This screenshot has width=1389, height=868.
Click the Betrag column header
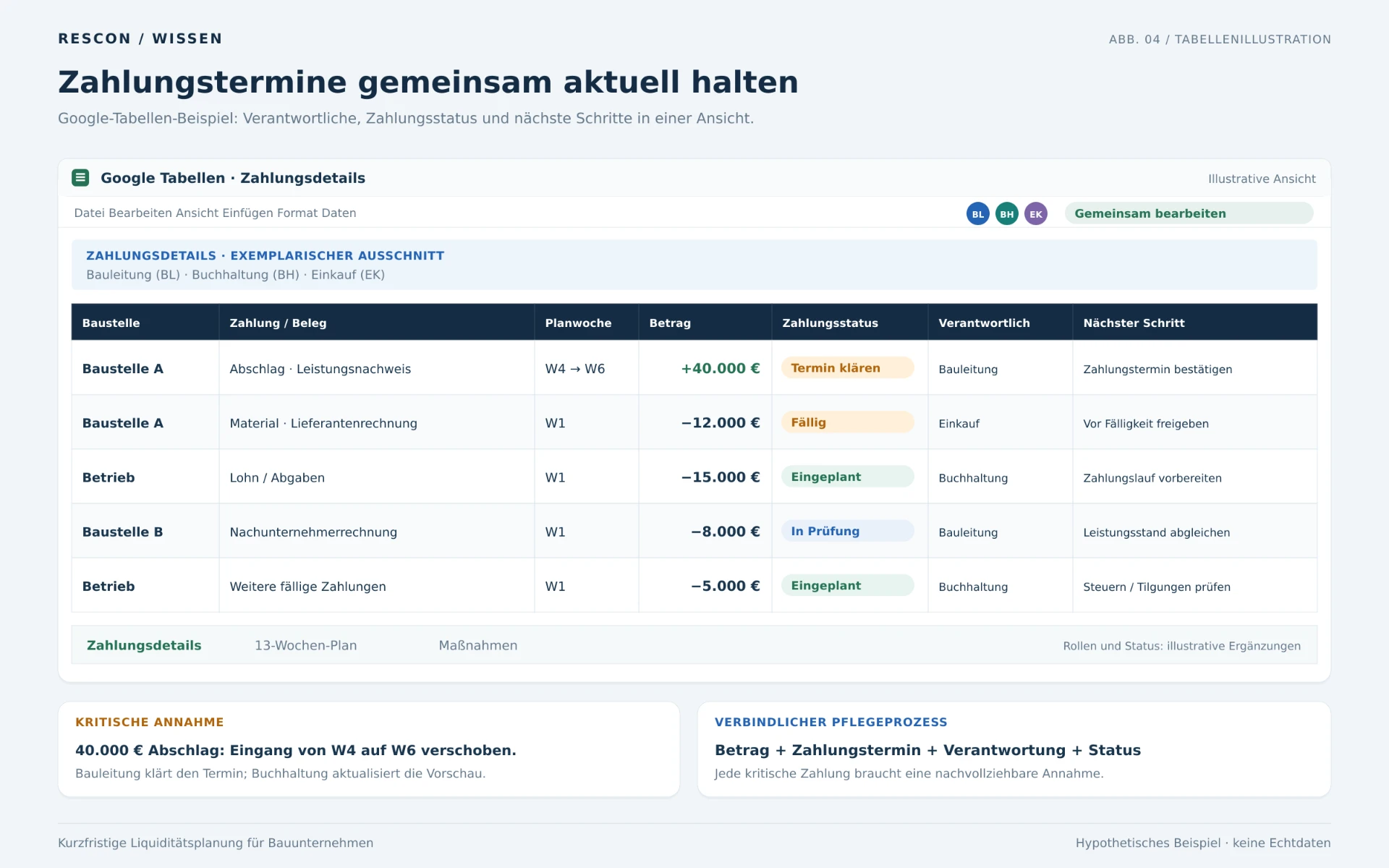point(705,323)
